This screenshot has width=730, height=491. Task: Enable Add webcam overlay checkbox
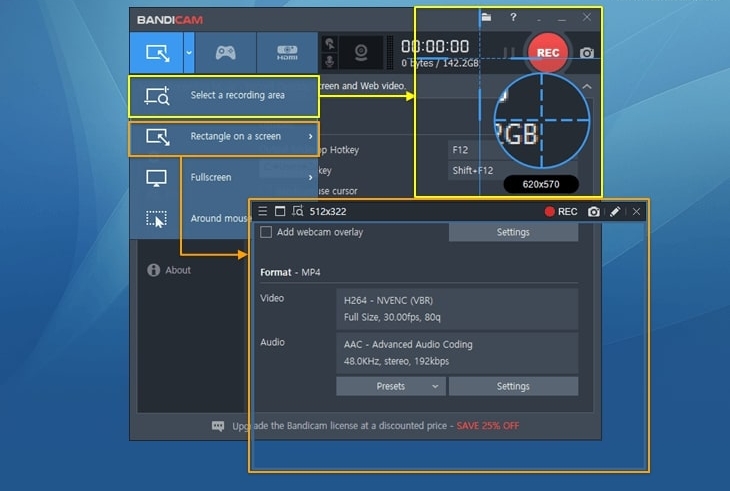tap(266, 232)
